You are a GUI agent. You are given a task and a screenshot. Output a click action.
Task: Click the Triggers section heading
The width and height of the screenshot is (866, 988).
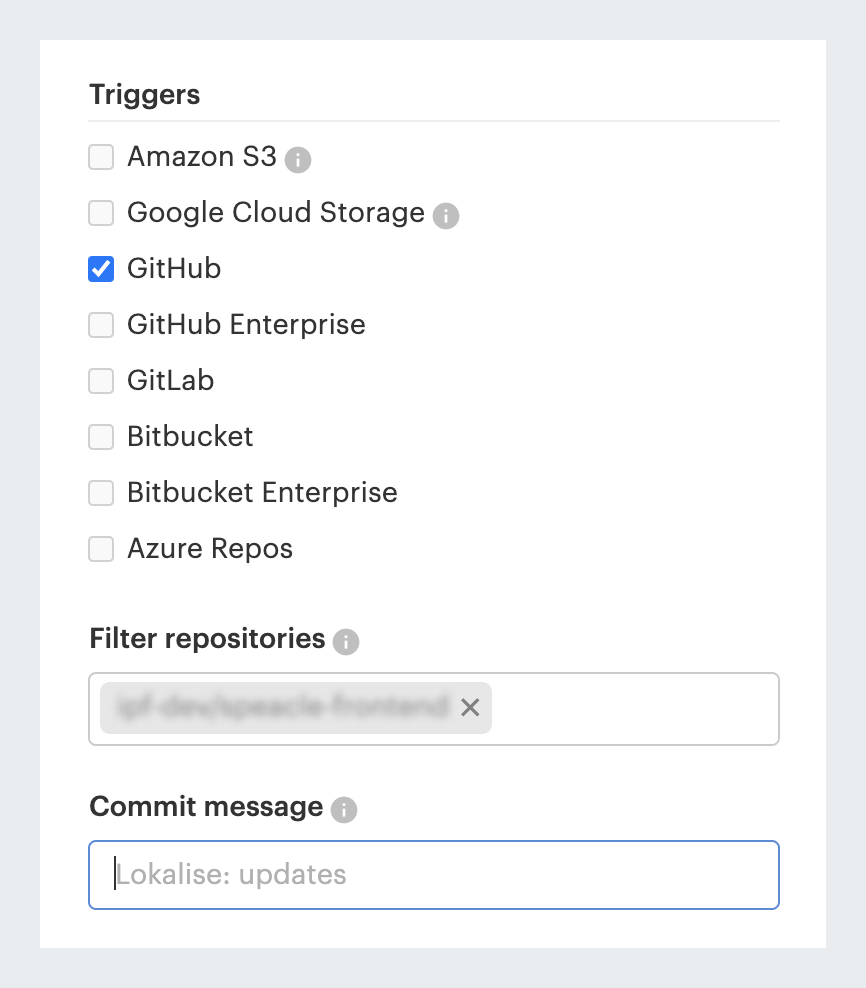(144, 95)
